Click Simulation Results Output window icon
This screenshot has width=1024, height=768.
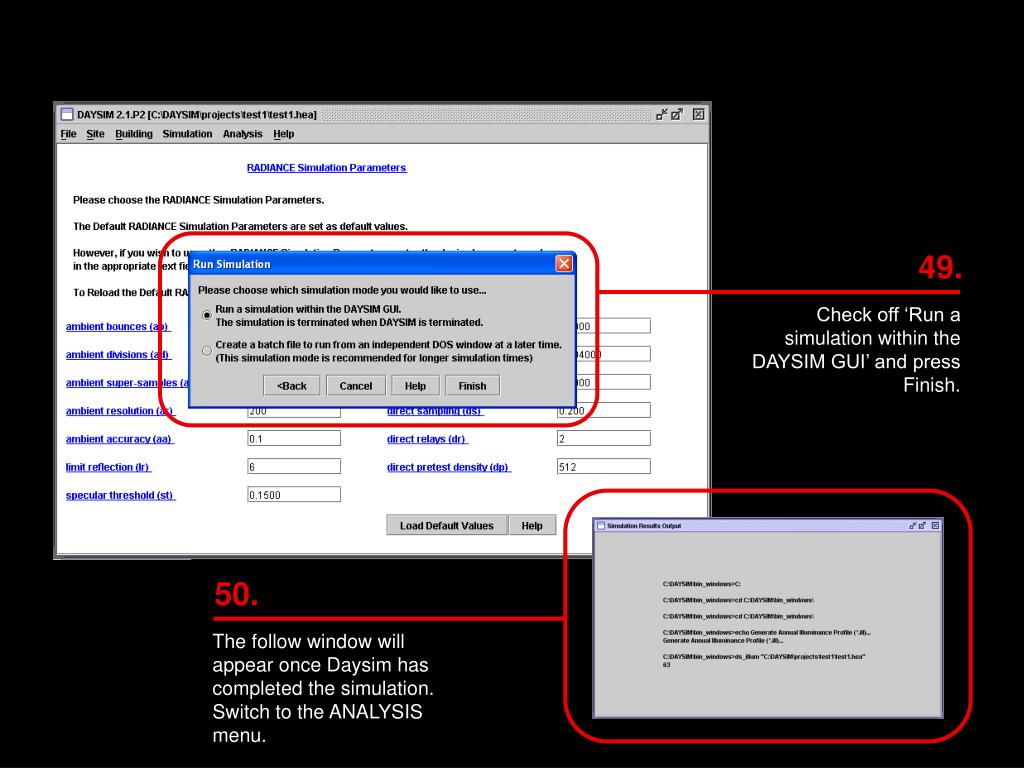601,526
